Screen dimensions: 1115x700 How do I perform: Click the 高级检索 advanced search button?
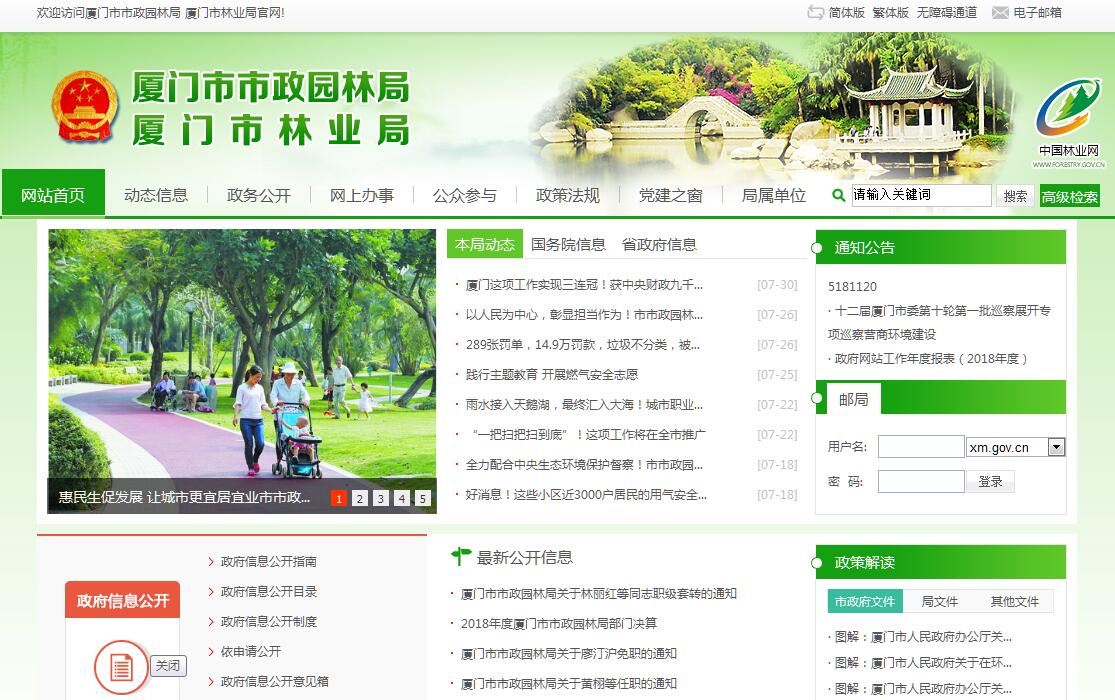click(x=1069, y=197)
